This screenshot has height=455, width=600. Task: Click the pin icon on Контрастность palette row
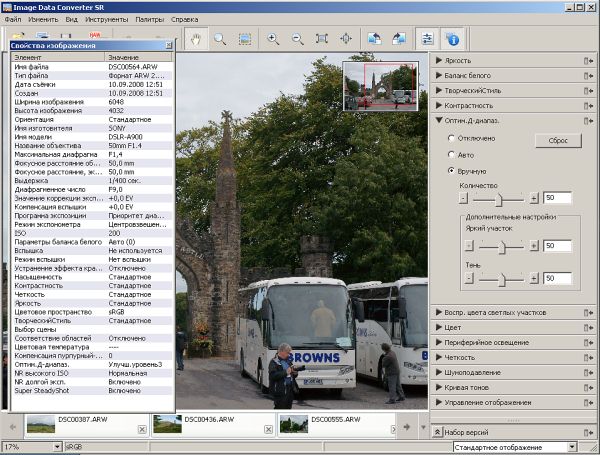(x=589, y=106)
